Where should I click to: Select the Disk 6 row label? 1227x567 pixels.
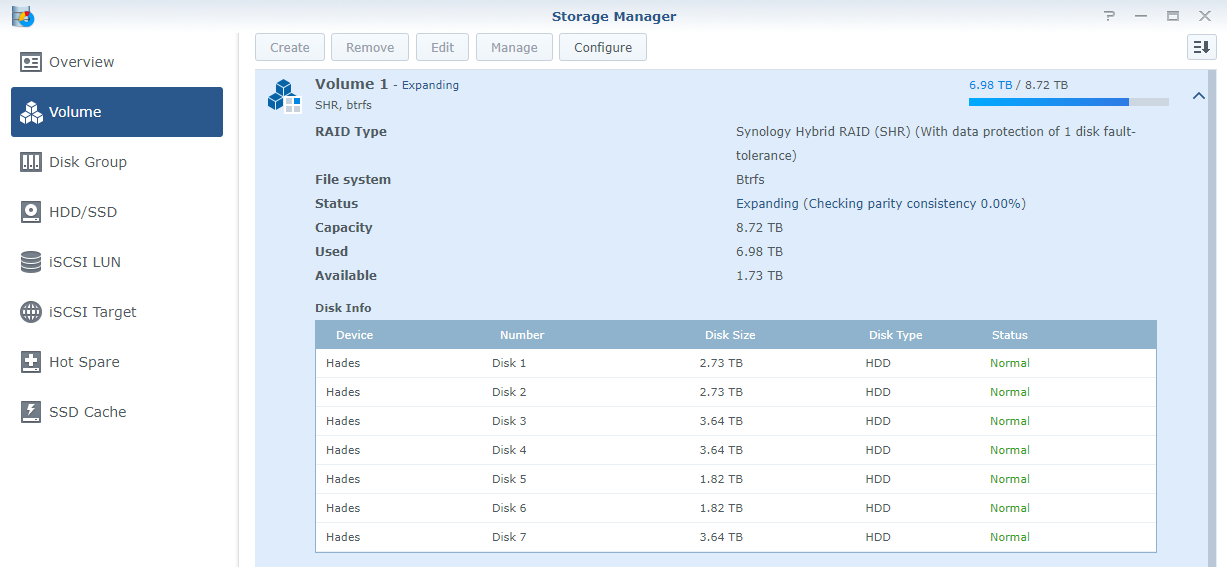[509, 508]
